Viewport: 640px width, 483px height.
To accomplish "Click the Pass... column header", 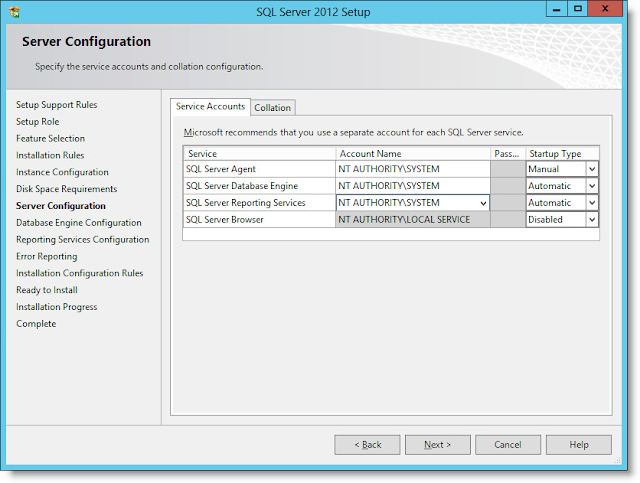I will point(508,154).
